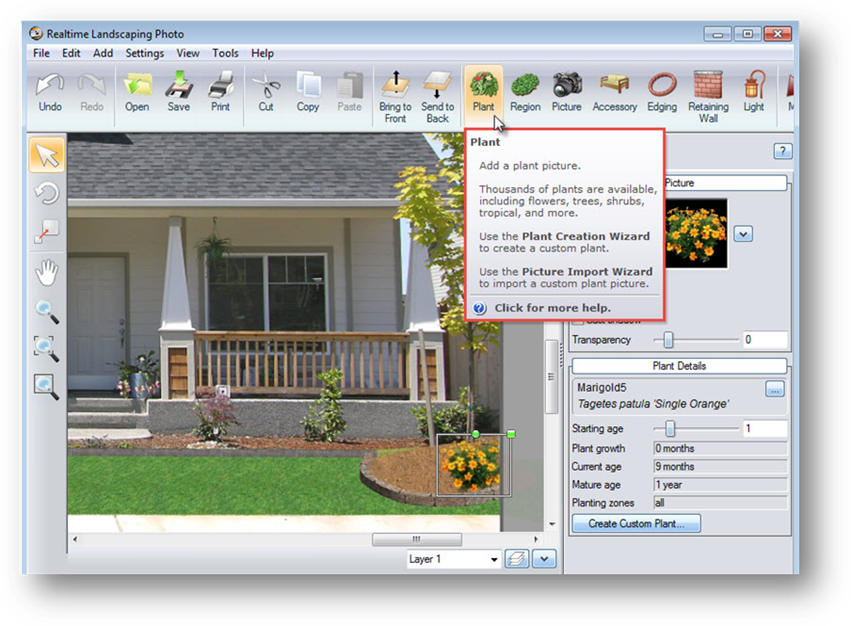Screen dimensions: 851x626
Task: Click the horizontal canvas scrollbar thumb
Action: coord(417,539)
